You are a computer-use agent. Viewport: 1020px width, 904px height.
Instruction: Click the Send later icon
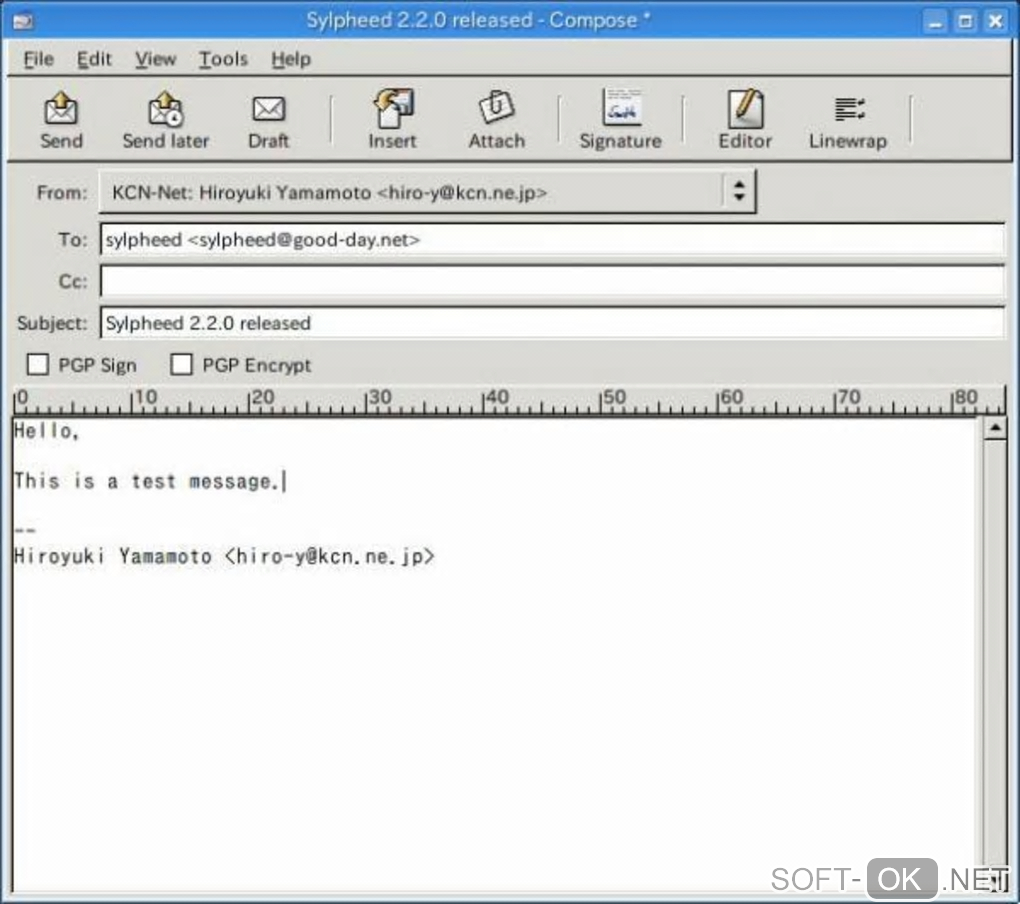tap(165, 109)
